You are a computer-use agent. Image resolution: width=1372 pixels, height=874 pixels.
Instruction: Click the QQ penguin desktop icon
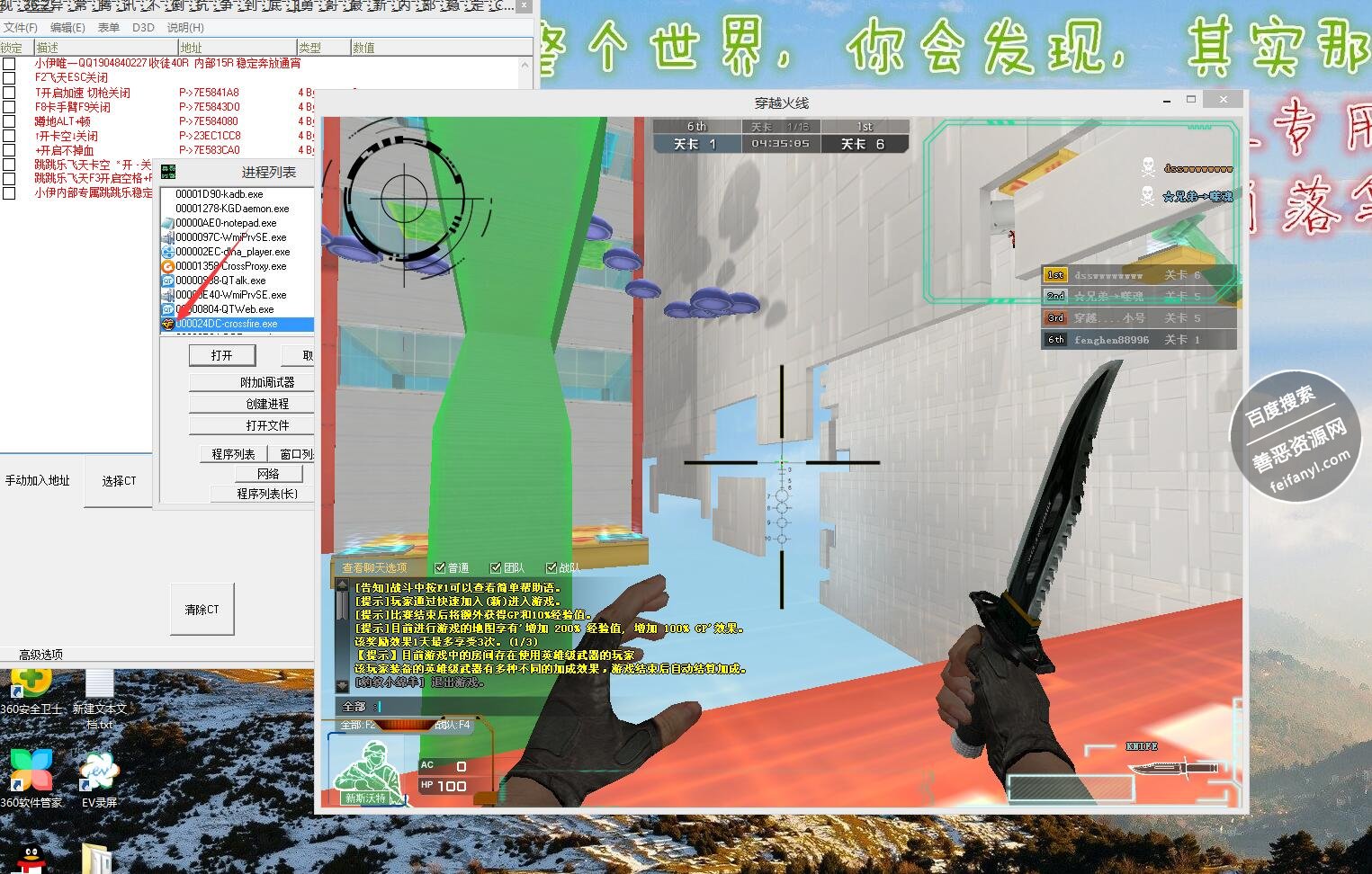pyautogui.click(x=33, y=859)
